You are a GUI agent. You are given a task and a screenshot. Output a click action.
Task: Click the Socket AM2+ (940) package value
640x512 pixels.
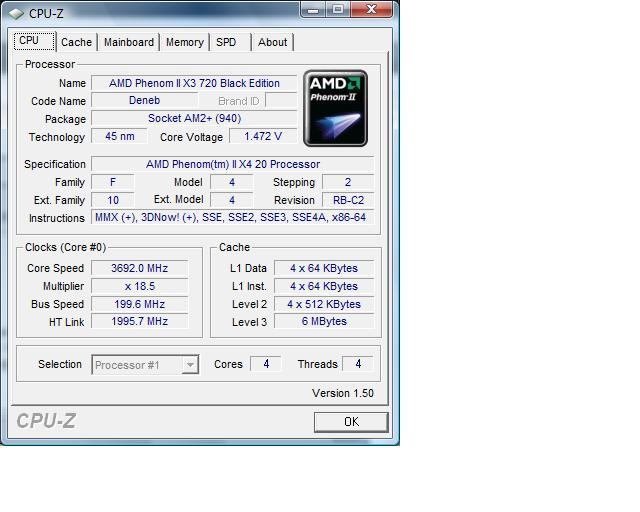click(x=194, y=118)
